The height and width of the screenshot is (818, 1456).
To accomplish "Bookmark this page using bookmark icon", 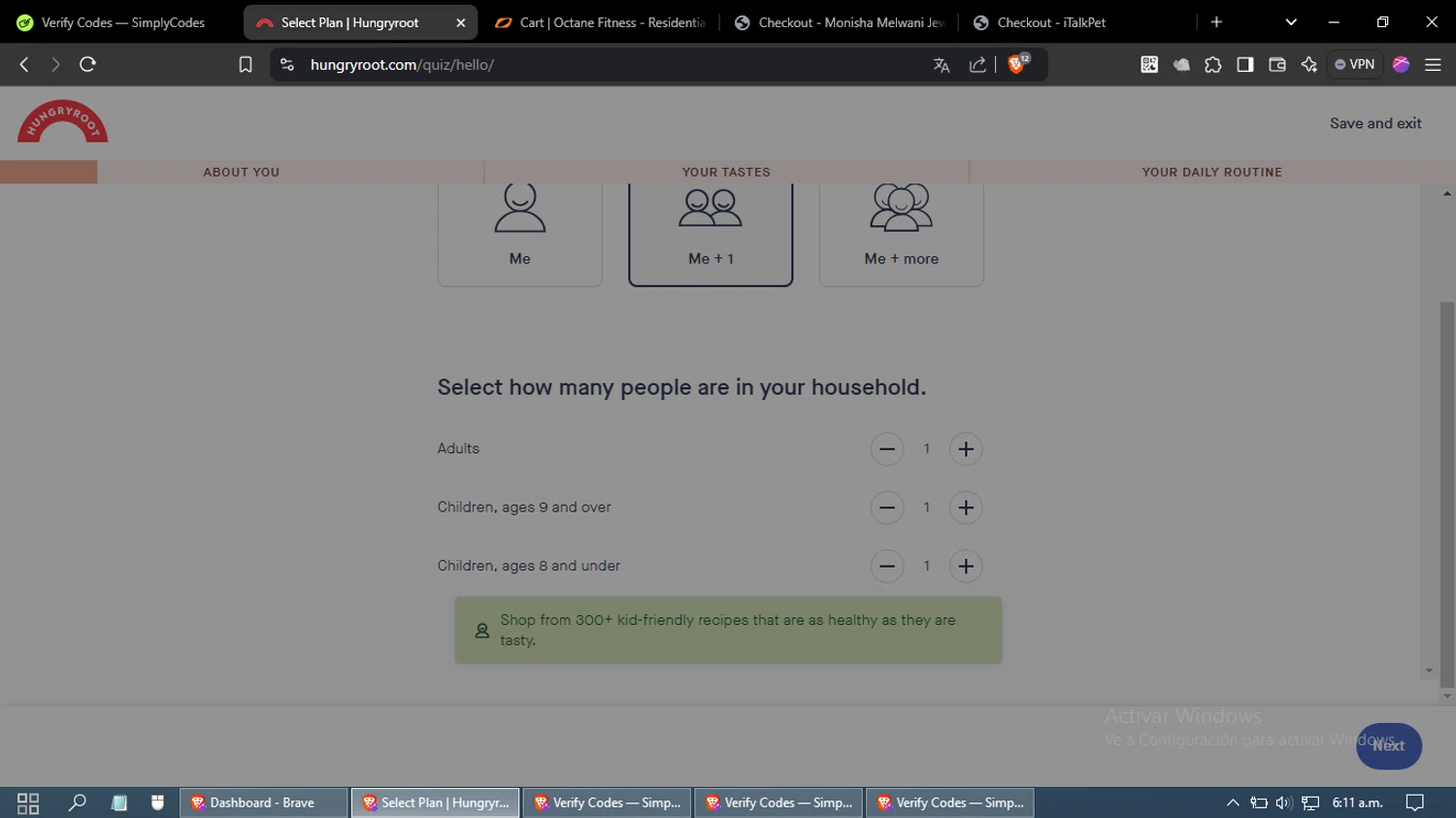I will point(246,65).
